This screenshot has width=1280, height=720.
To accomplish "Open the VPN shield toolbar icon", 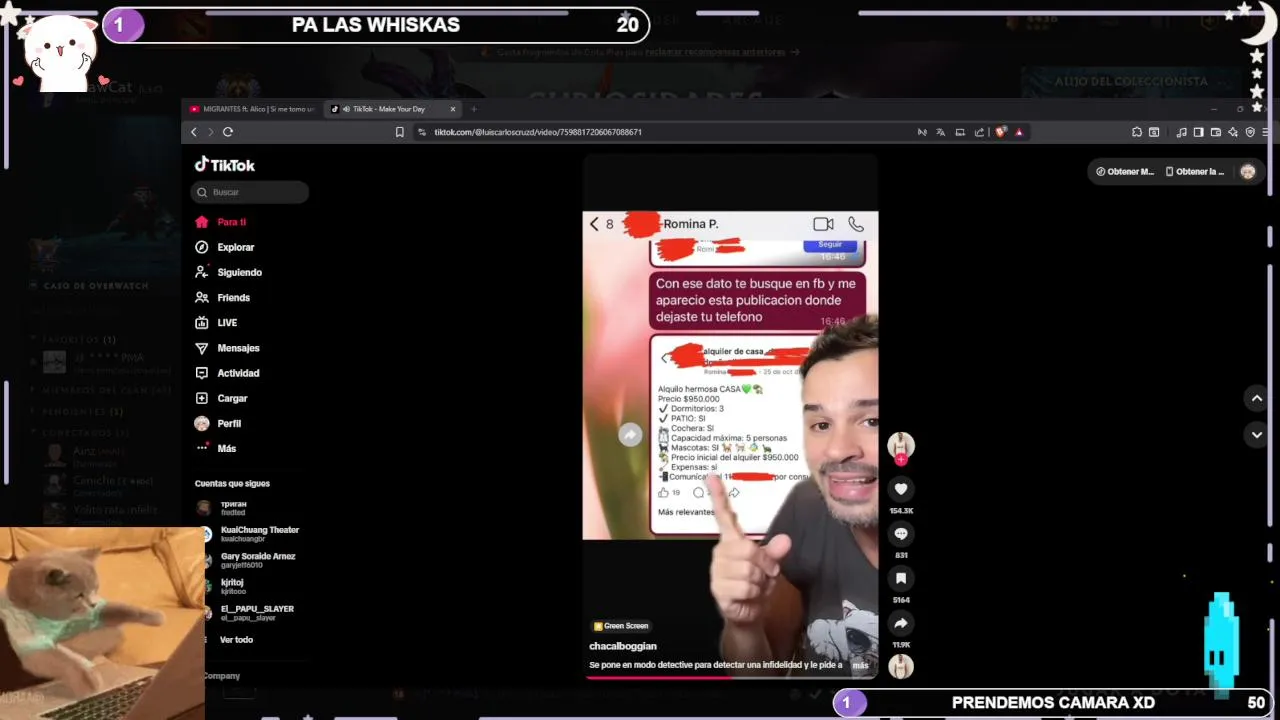I will (1250, 132).
